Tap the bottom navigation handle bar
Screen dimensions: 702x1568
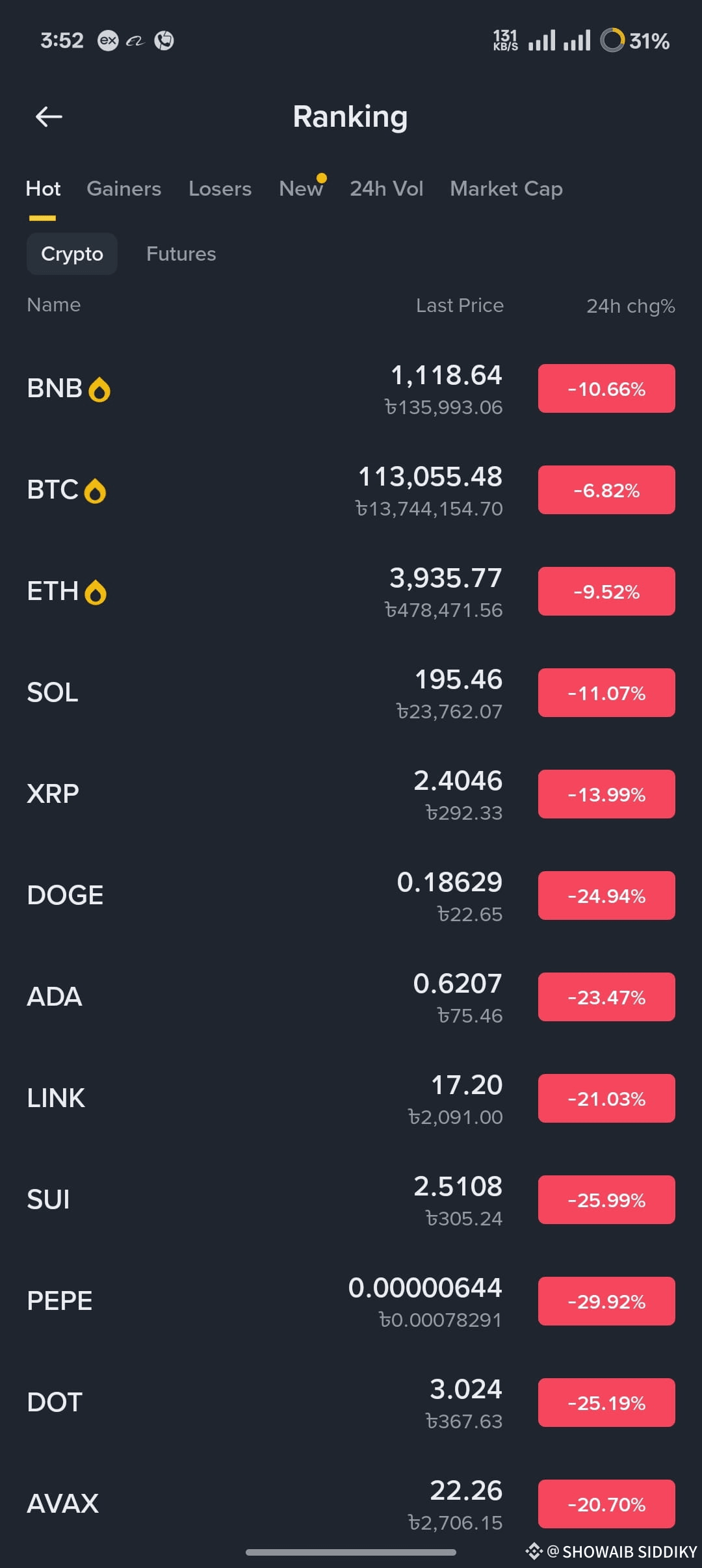[351, 1552]
